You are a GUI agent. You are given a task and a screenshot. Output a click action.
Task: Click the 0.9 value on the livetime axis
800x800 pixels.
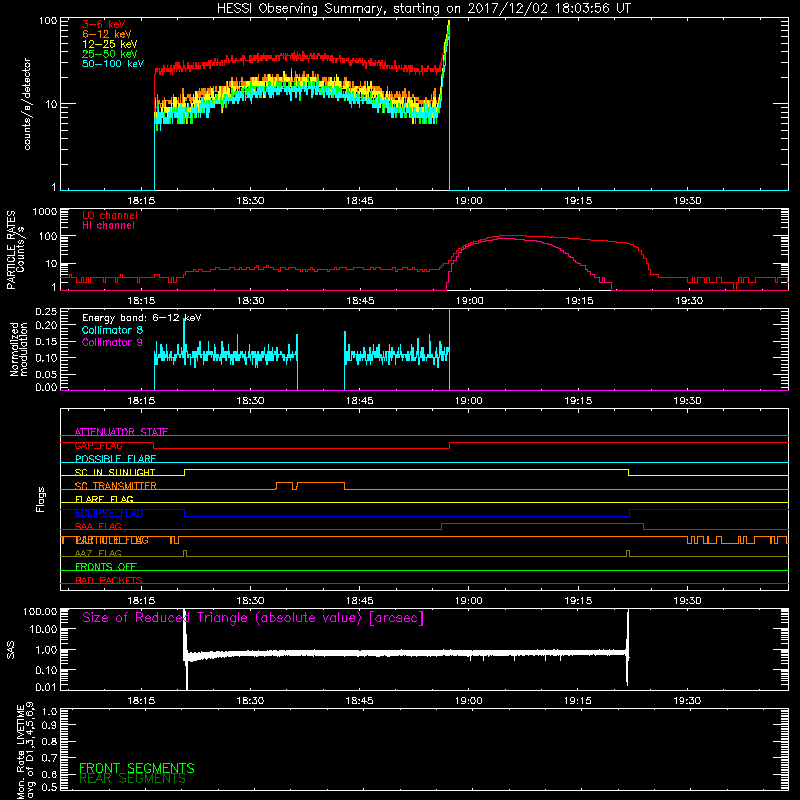point(49,726)
